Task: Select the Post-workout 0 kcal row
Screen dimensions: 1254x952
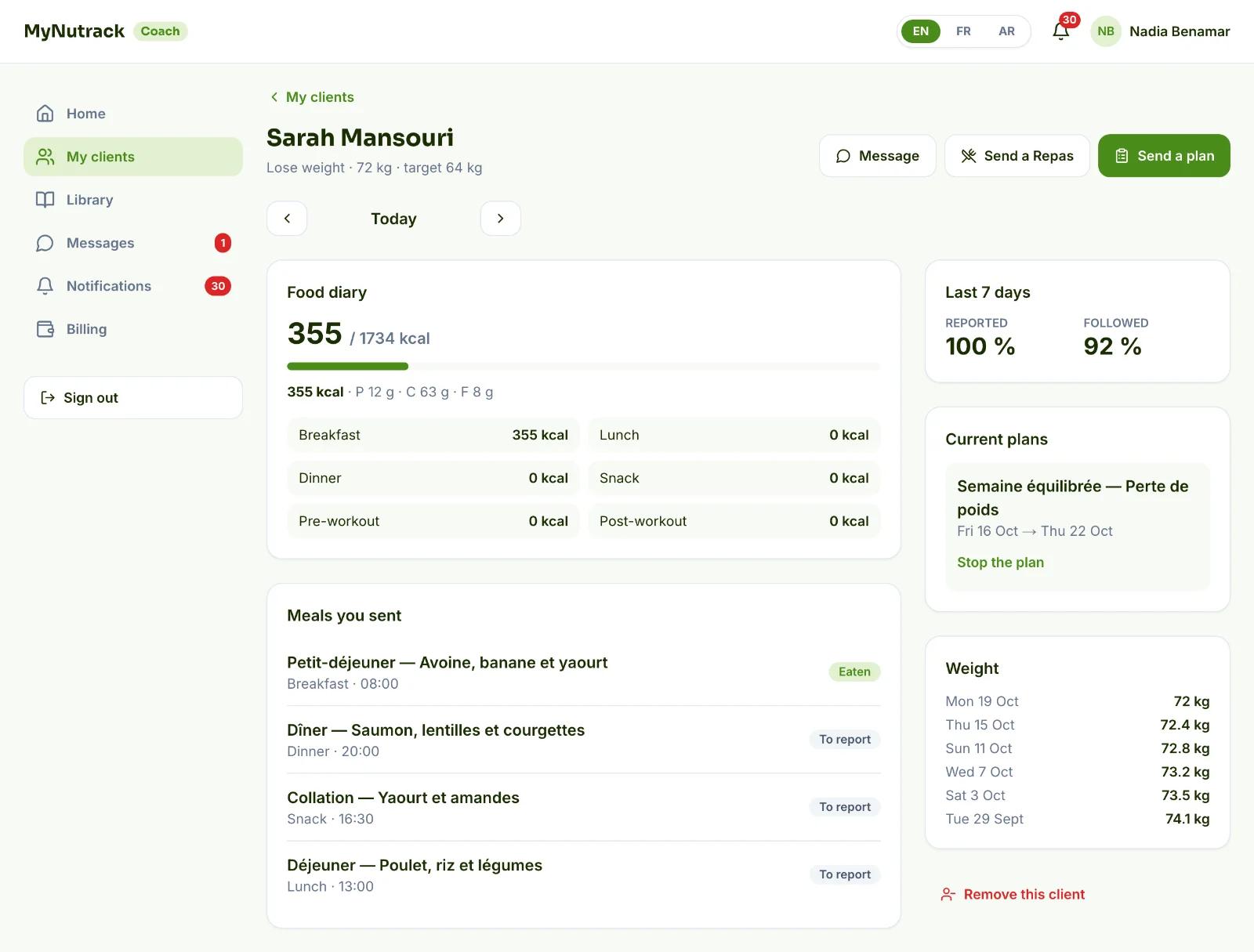Action: [734, 521]
